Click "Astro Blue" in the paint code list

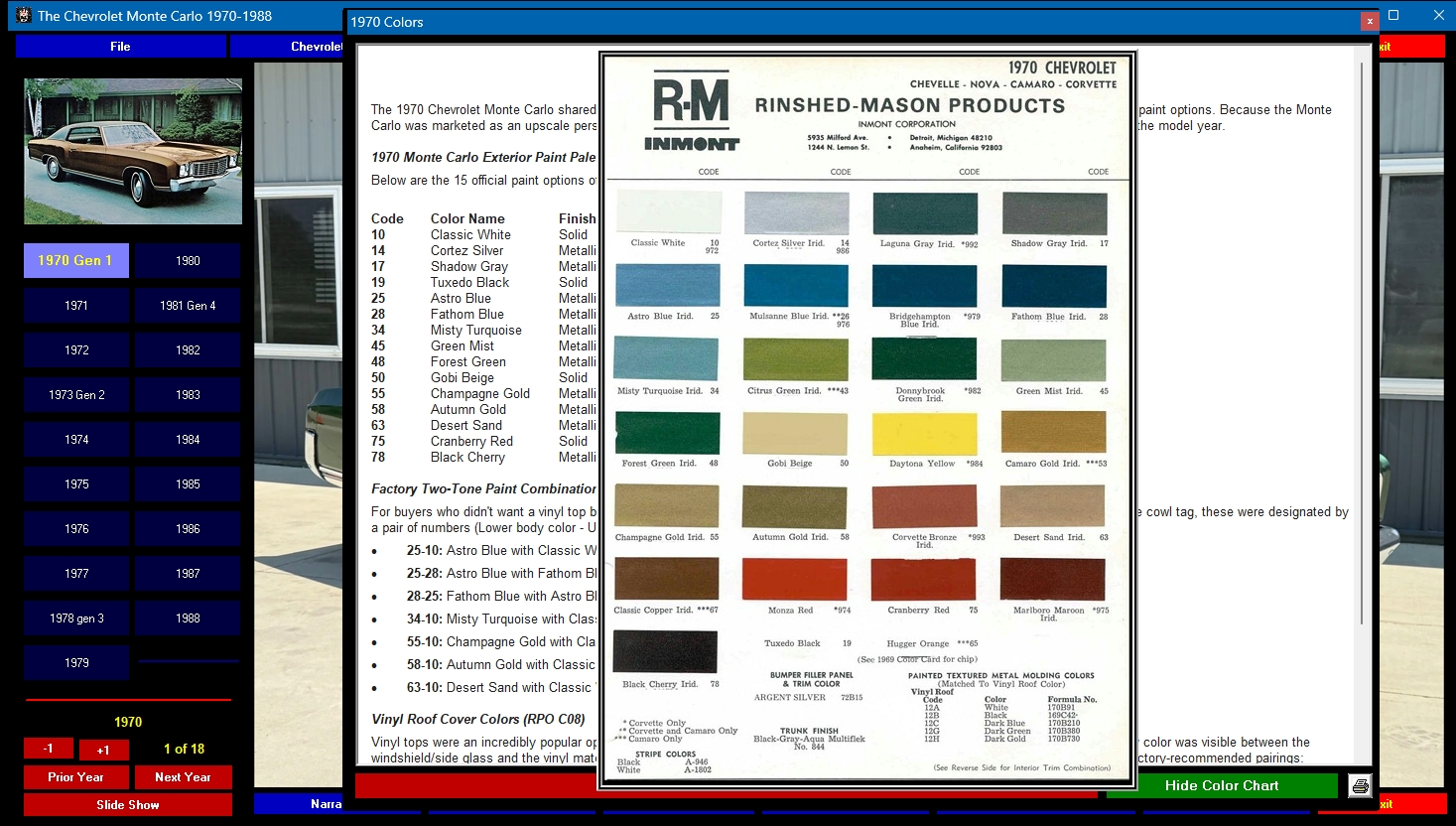coord(461,298)
